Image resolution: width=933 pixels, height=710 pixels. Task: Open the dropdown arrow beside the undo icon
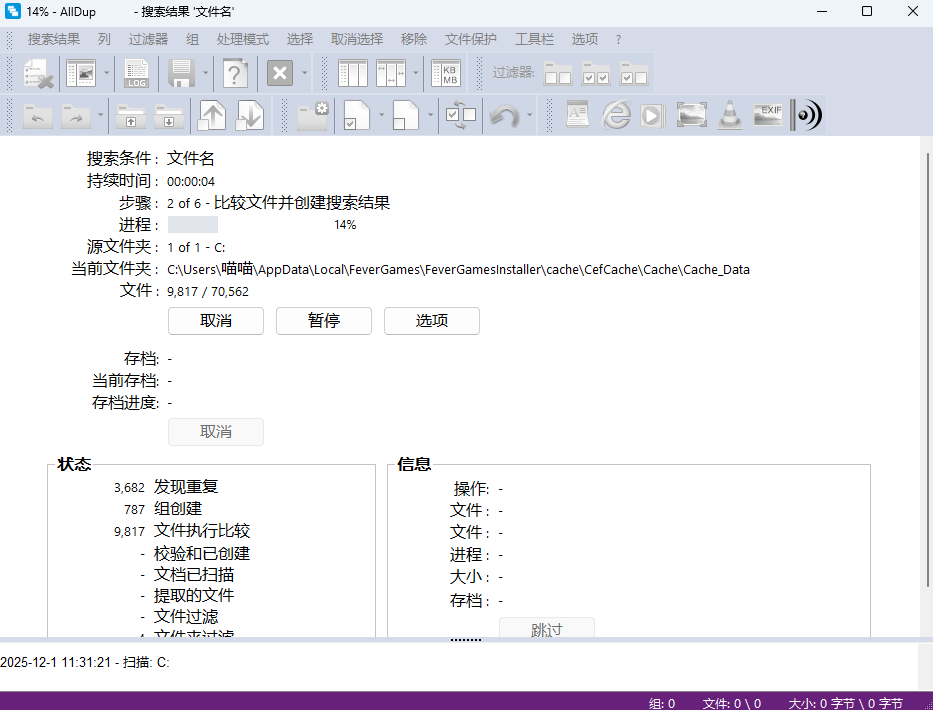[530, 115]
